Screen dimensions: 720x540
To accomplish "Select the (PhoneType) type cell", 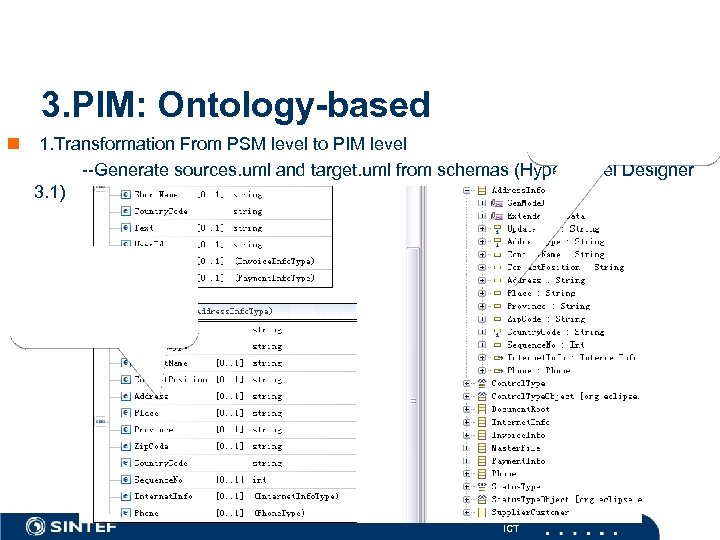I will click(x=279, y=512).
